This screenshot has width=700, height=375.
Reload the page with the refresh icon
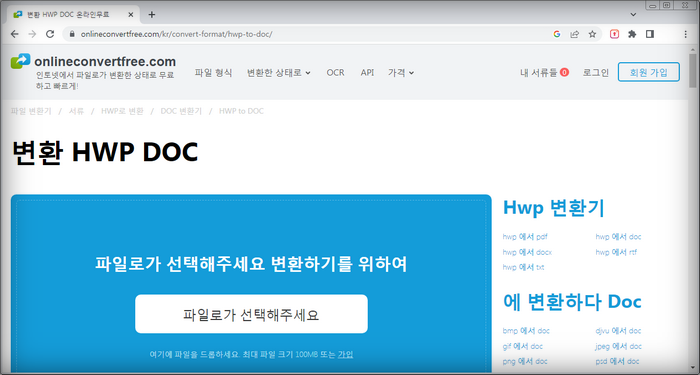[50, 34]
